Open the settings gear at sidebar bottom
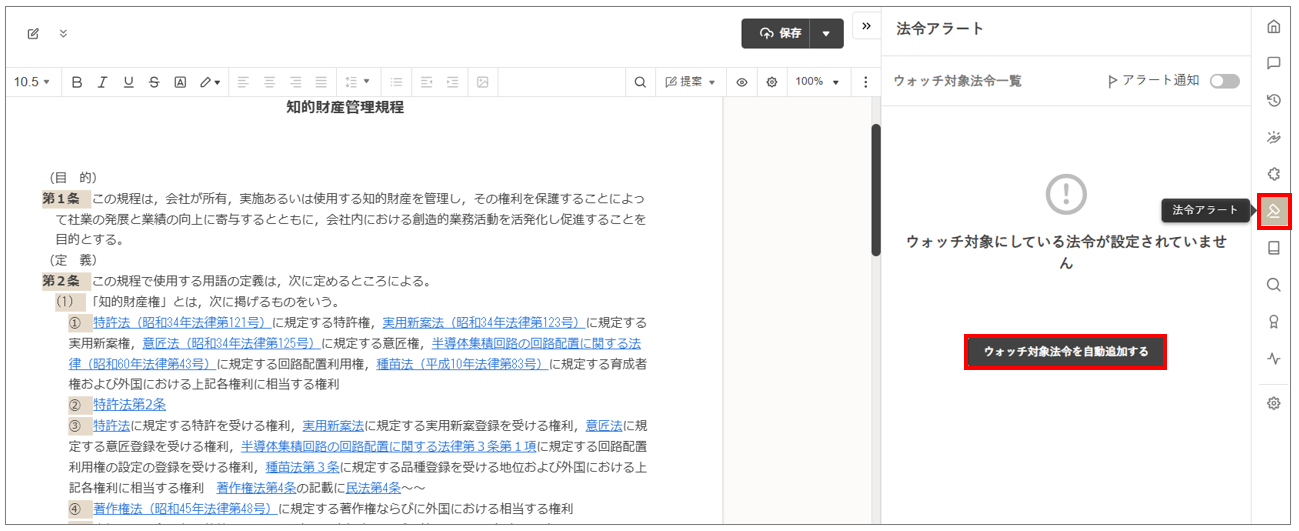Image resolution: width=1299 pixels, height=531 pixels. pos(1273,403)
